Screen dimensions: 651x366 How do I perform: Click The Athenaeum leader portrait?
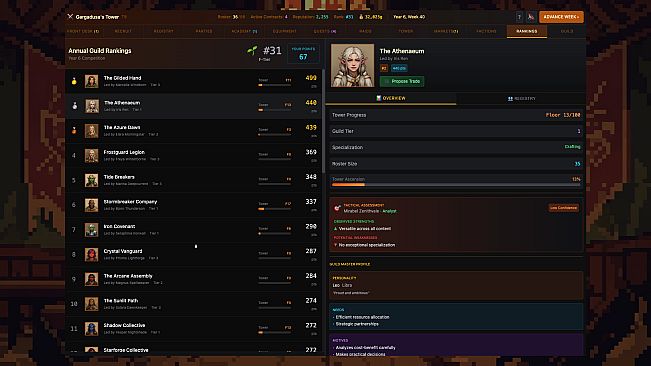tap(352, 66)
